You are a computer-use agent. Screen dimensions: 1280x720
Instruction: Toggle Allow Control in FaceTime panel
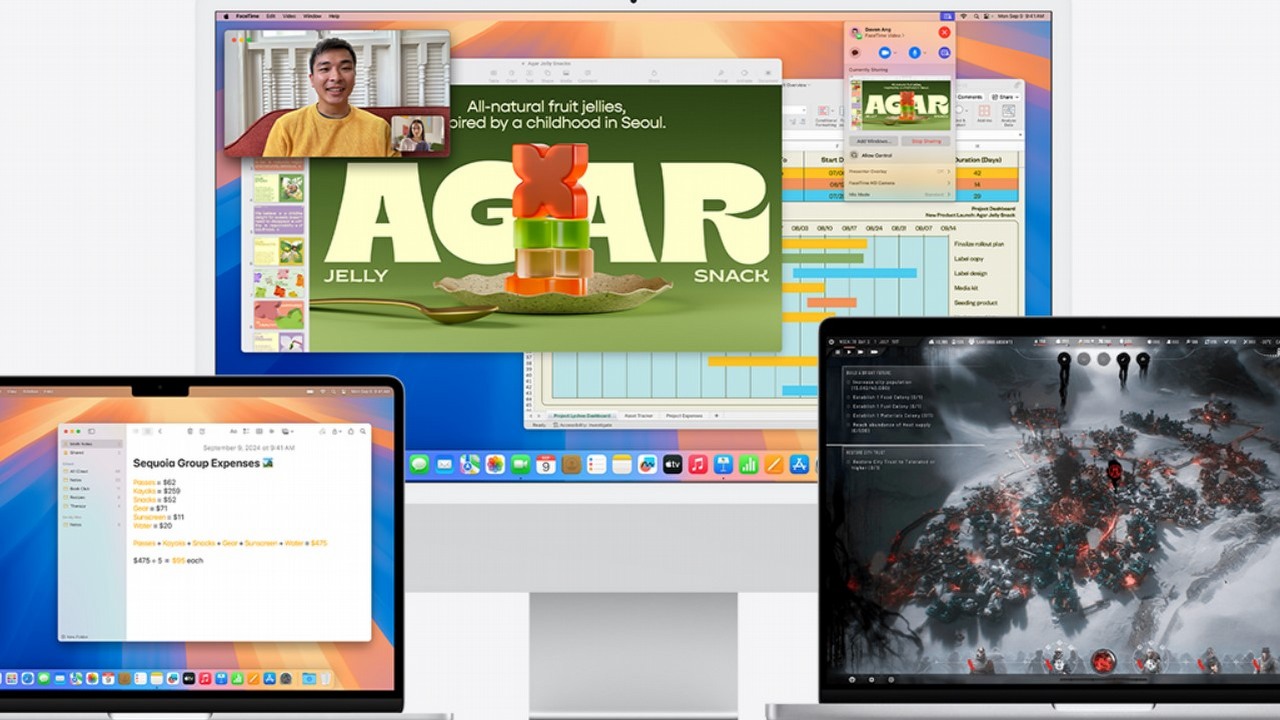coord(876,155)
